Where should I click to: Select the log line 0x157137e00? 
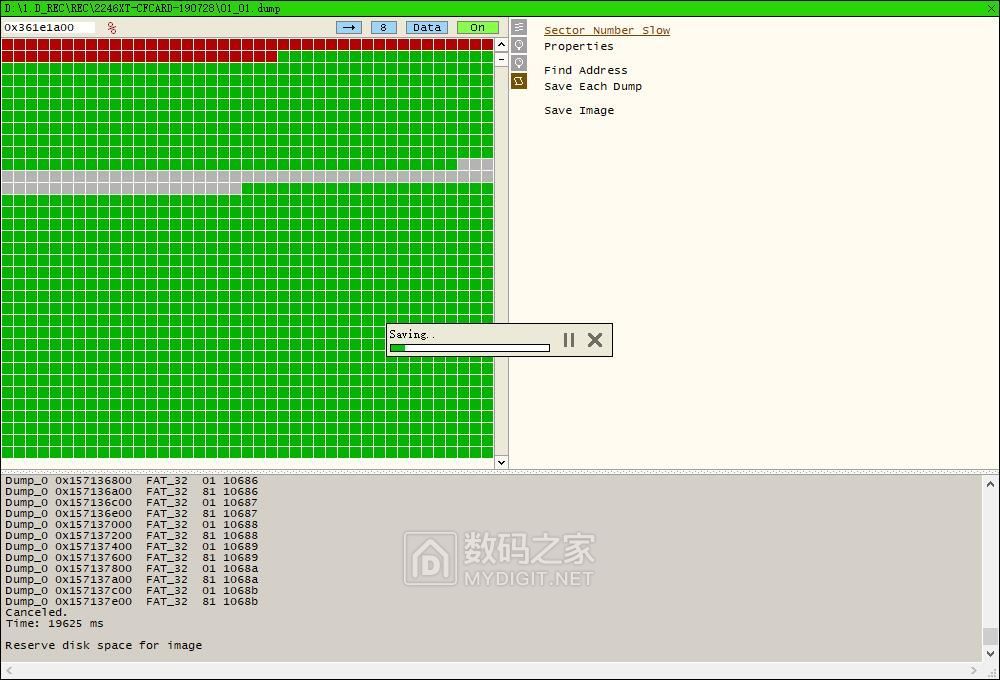pyautogui.click(x=131, y=601)
